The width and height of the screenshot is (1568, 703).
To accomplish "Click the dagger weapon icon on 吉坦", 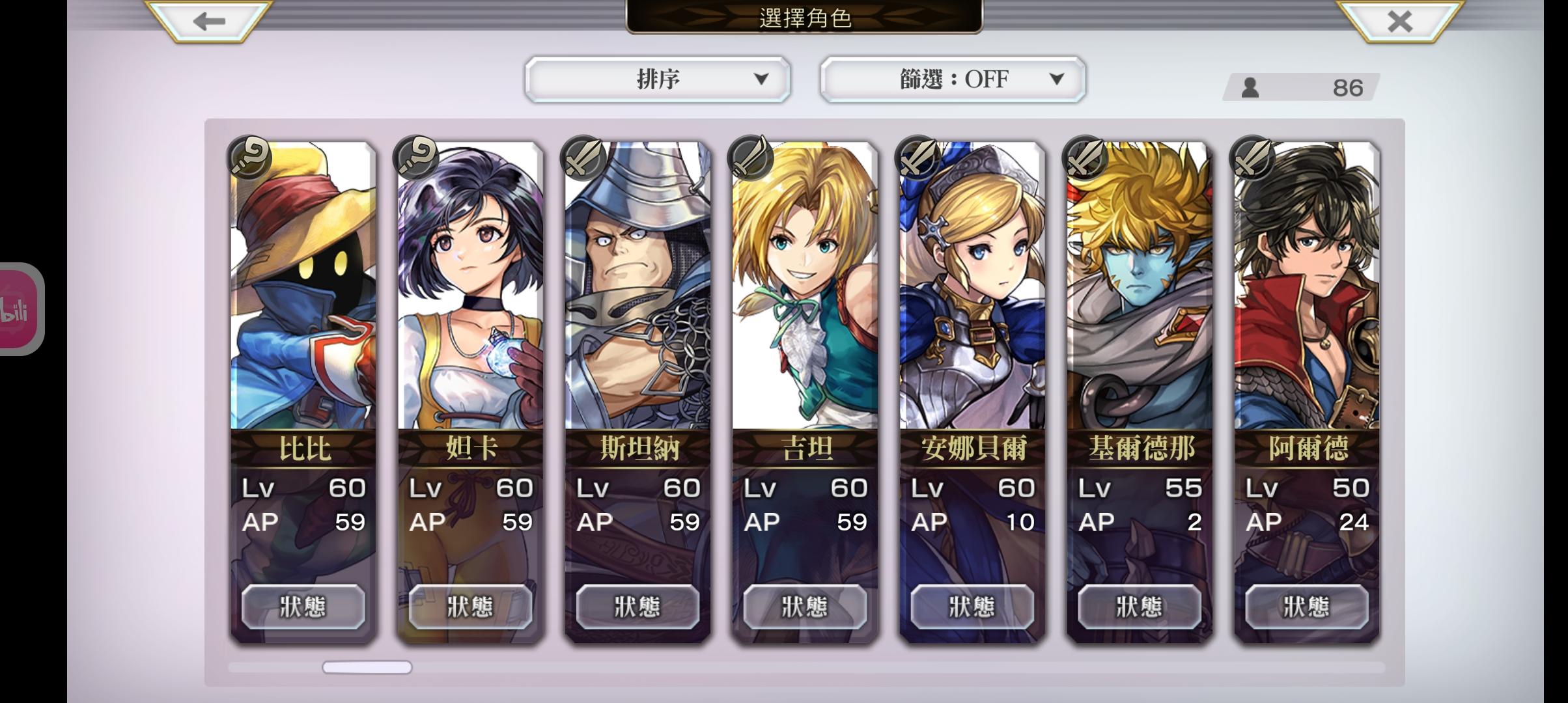I will (x=751, y=158).
